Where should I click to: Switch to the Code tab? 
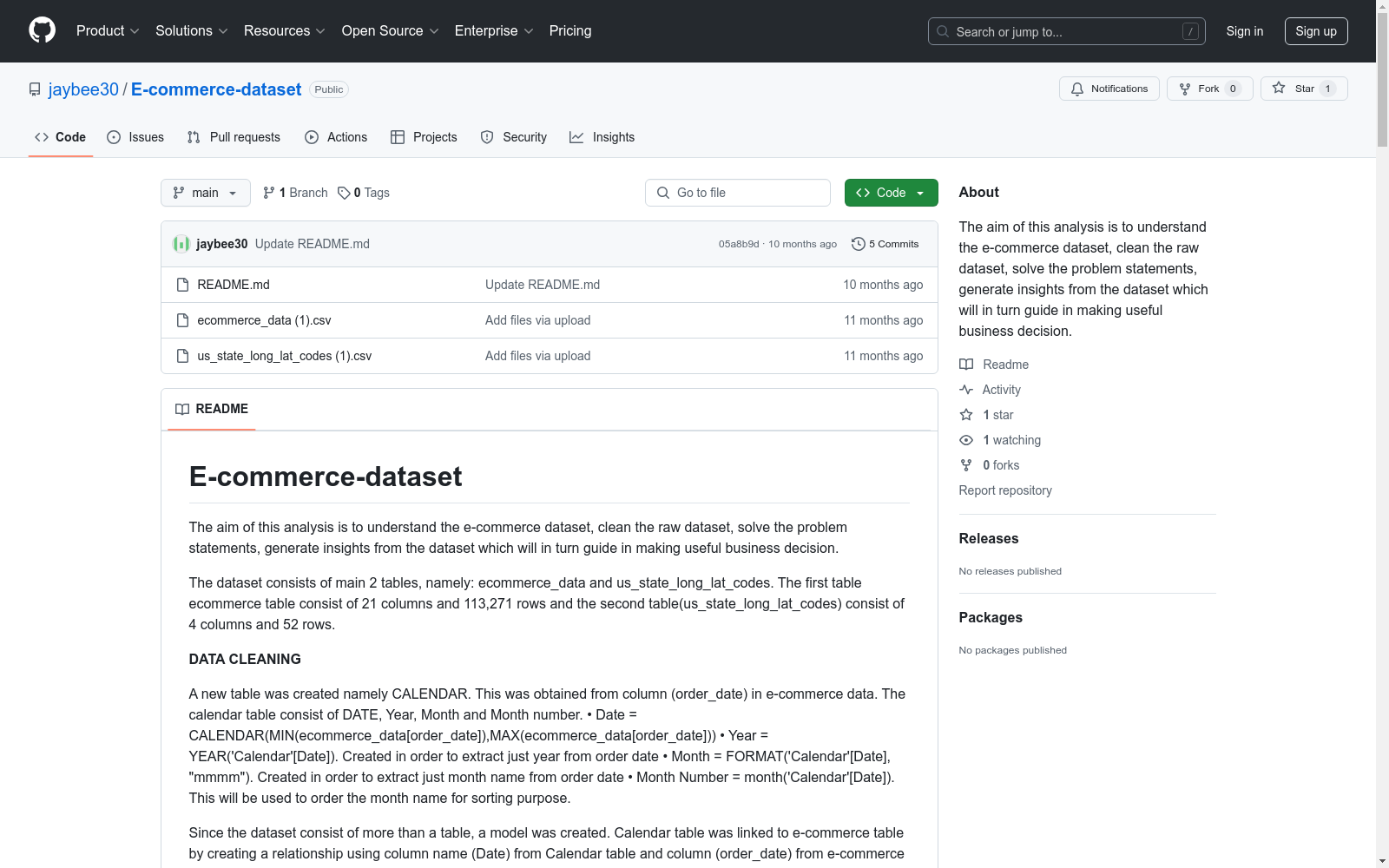(61, 137)
